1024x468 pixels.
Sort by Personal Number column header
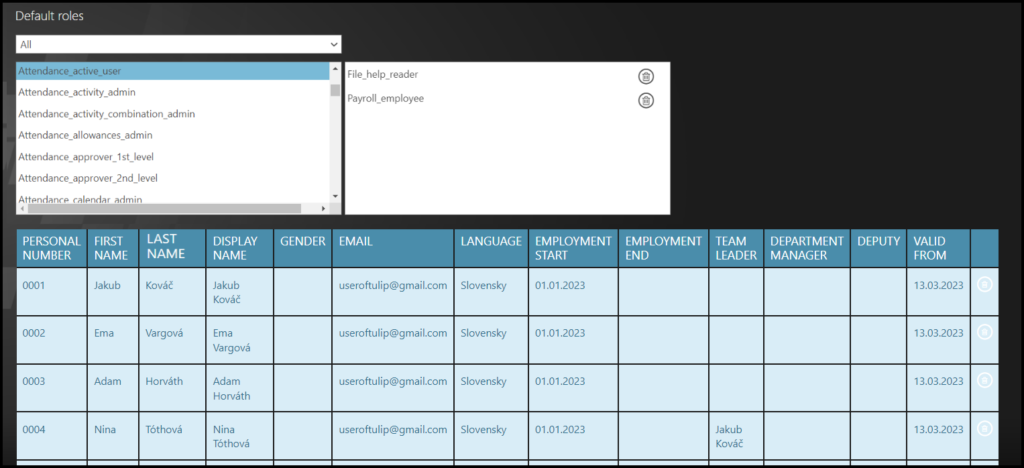(52, 248)
